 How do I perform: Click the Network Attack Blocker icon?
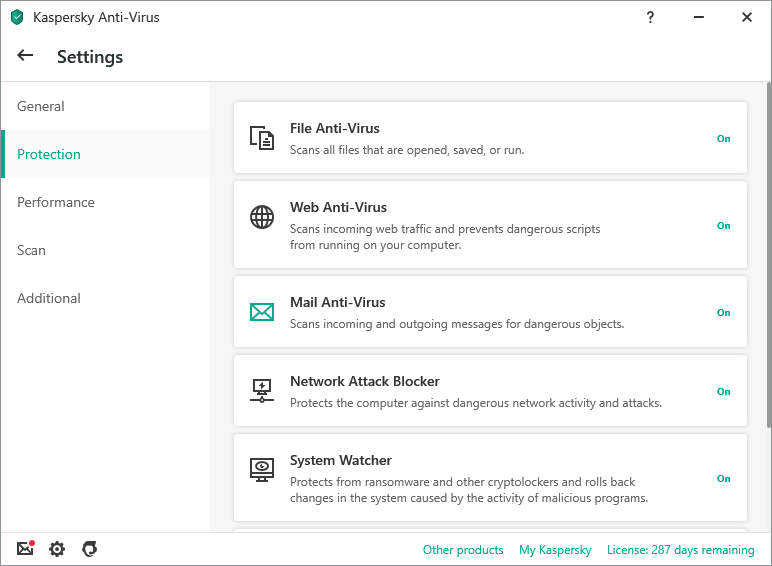point(261,391)
